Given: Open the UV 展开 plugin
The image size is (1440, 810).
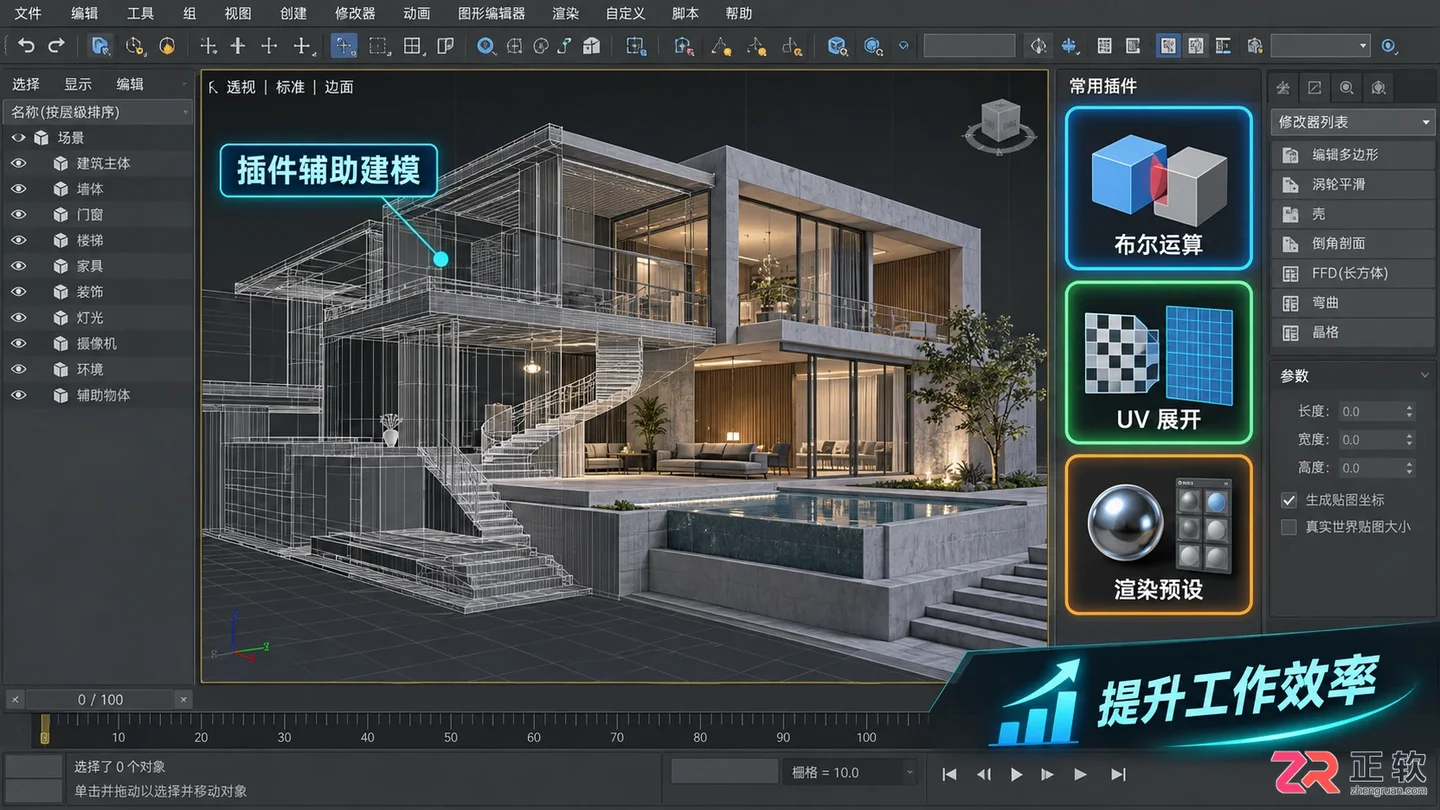Looking at the screenshot, I should point(1158,363).
